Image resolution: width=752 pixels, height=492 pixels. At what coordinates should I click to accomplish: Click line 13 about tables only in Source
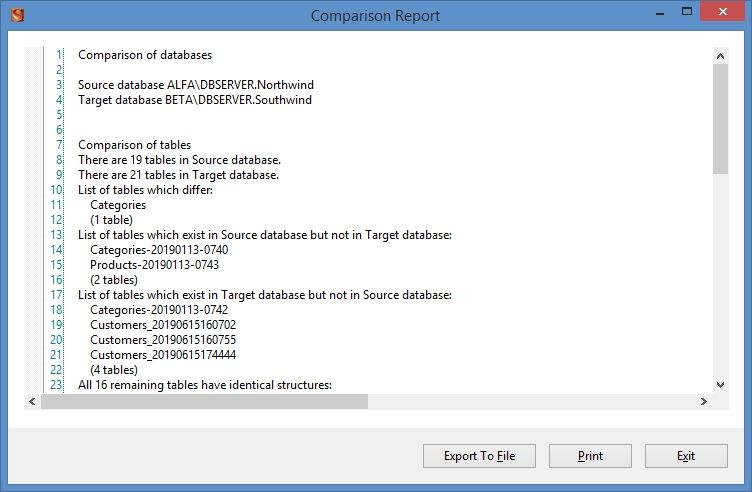(x=265, y=235)
